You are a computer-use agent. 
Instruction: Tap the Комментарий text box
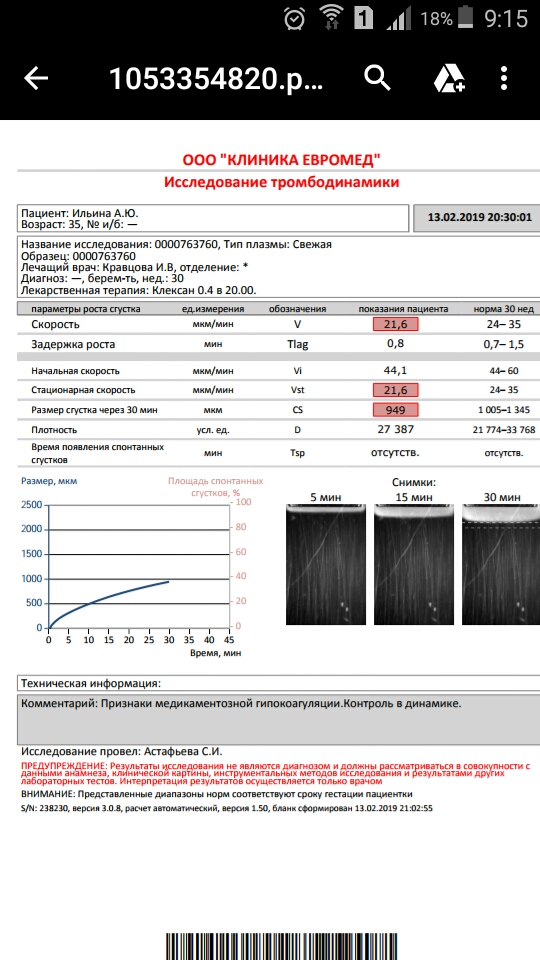coord(279,718)
